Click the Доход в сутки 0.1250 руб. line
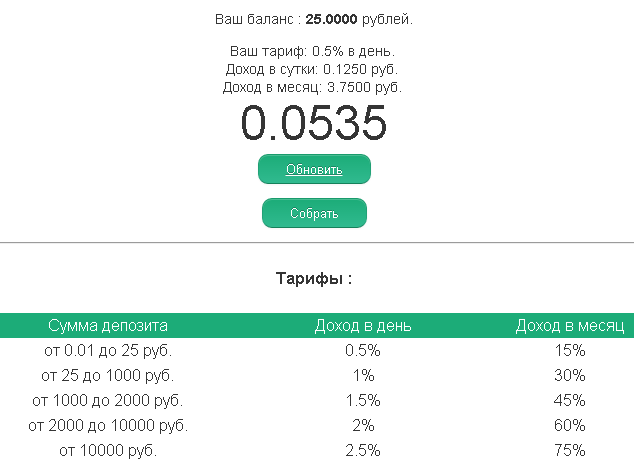This screenshot has height=471, width=634. point(313,69)
